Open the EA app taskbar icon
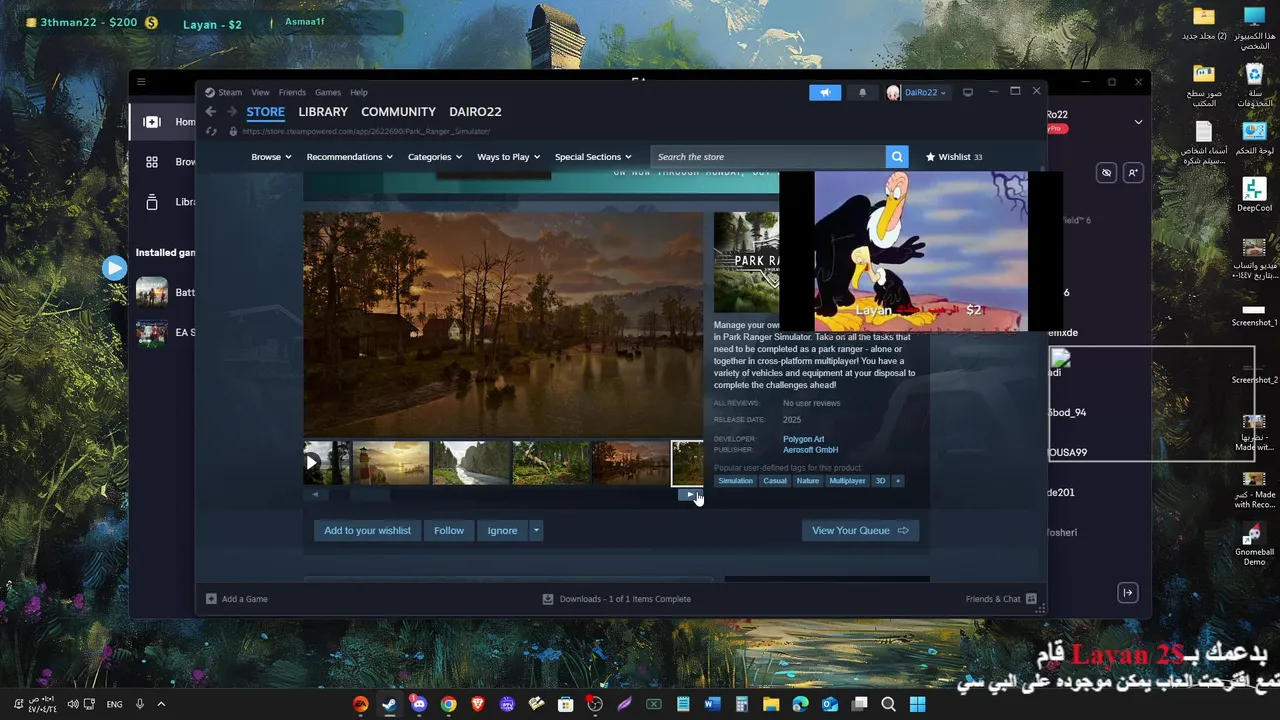This screenshot has width=1280, height=720. point(360,704)
